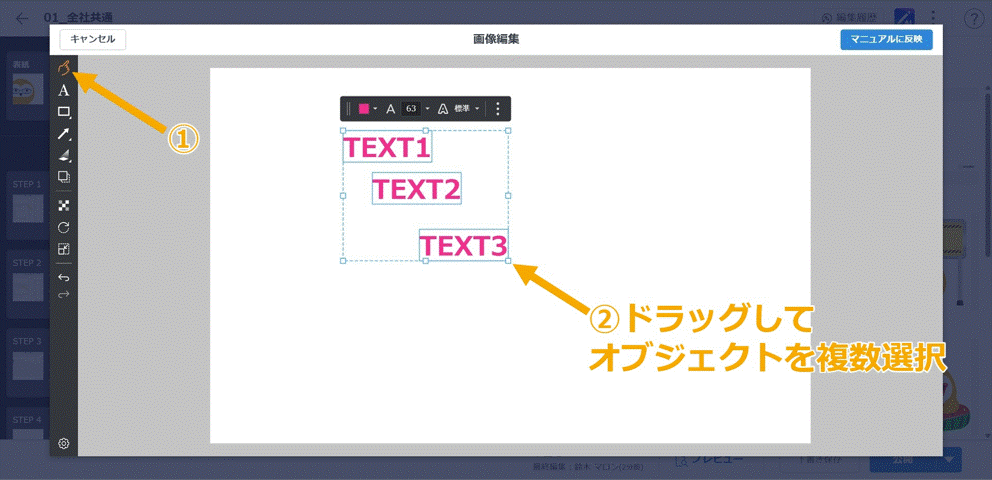Open the layer order tool
The height and width of the screenshot is (480, 992).
(63, 177)
